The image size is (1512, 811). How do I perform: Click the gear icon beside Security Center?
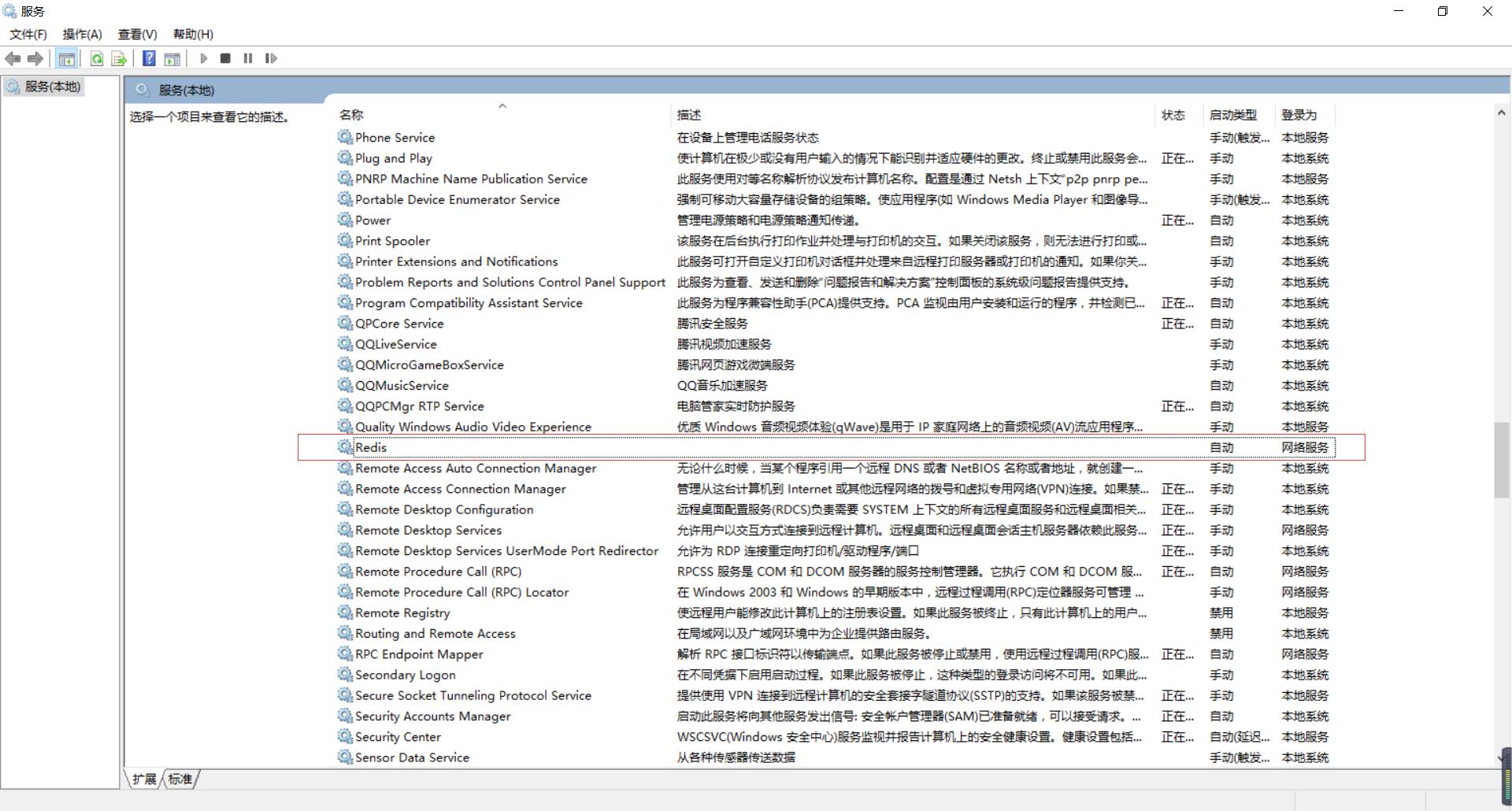[345, 736]
